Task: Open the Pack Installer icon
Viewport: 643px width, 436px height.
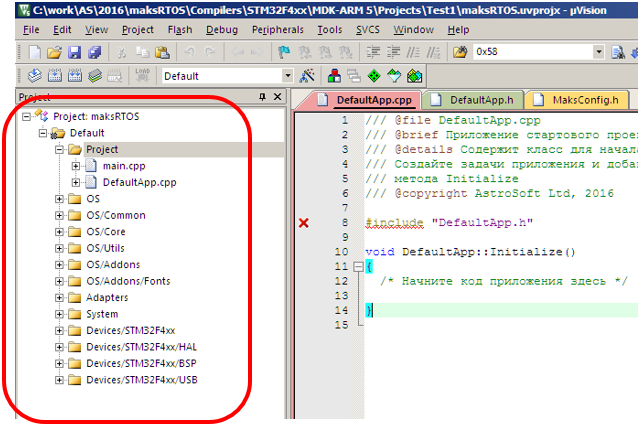Action: pyautogui.click(x=414, y=76)
